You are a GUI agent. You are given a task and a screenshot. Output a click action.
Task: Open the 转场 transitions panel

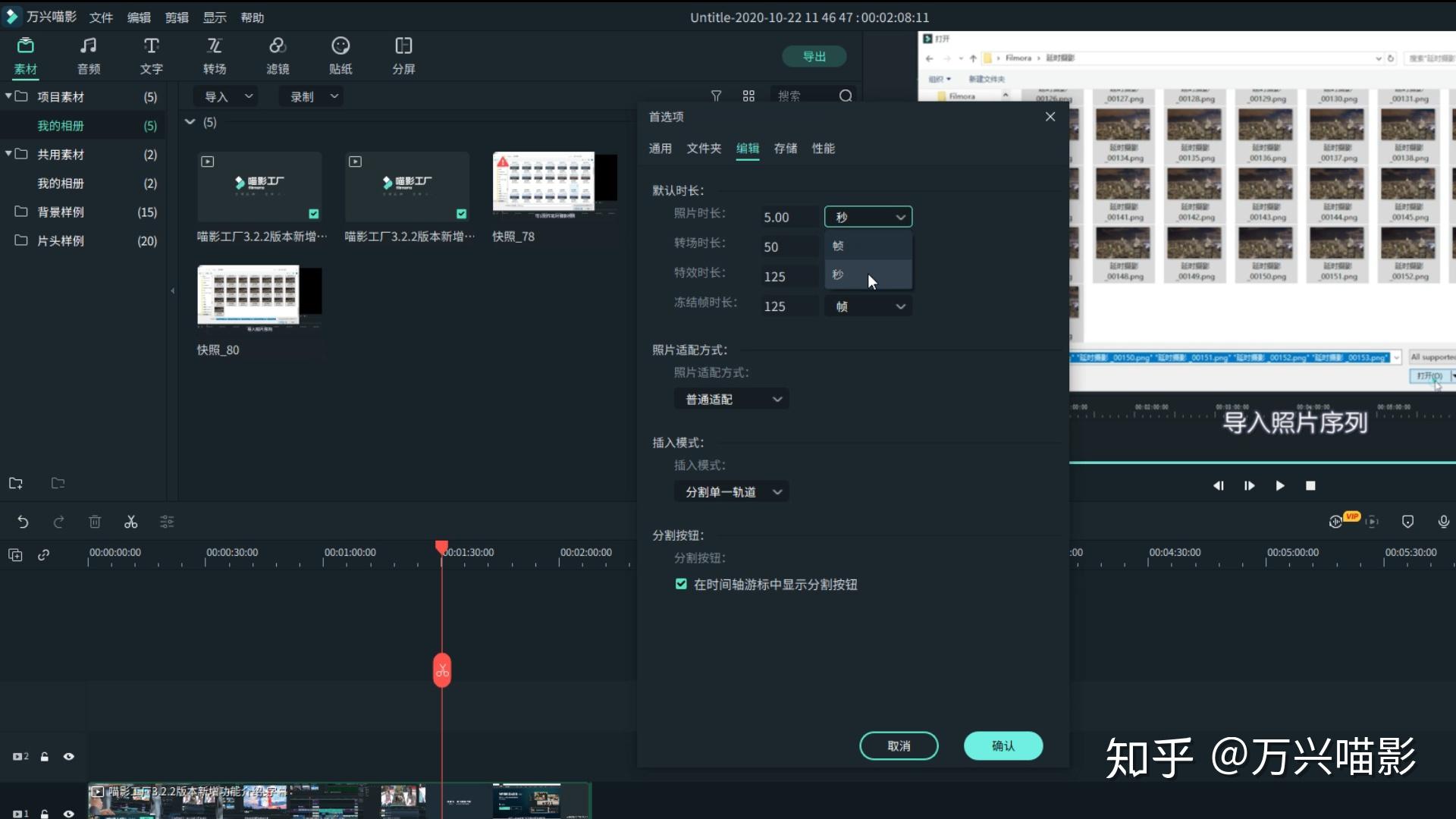[x=215, y=55]
